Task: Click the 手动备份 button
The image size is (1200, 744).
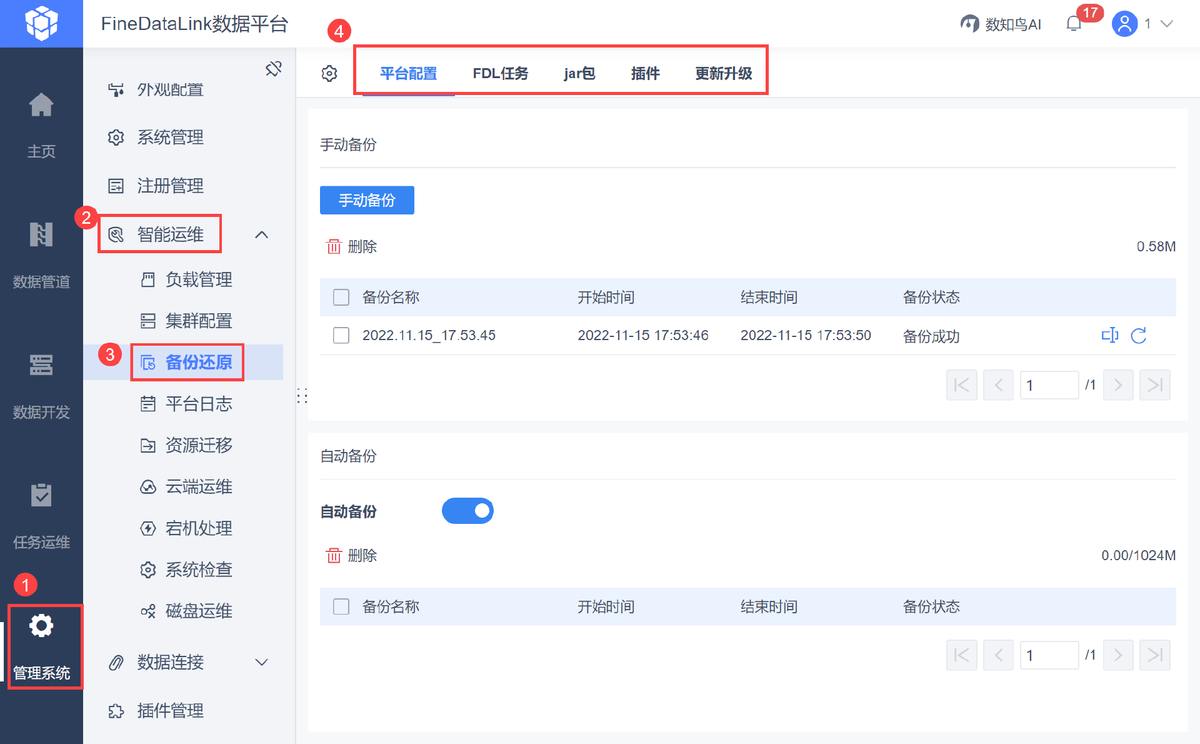Action: (x=367, y=200)
